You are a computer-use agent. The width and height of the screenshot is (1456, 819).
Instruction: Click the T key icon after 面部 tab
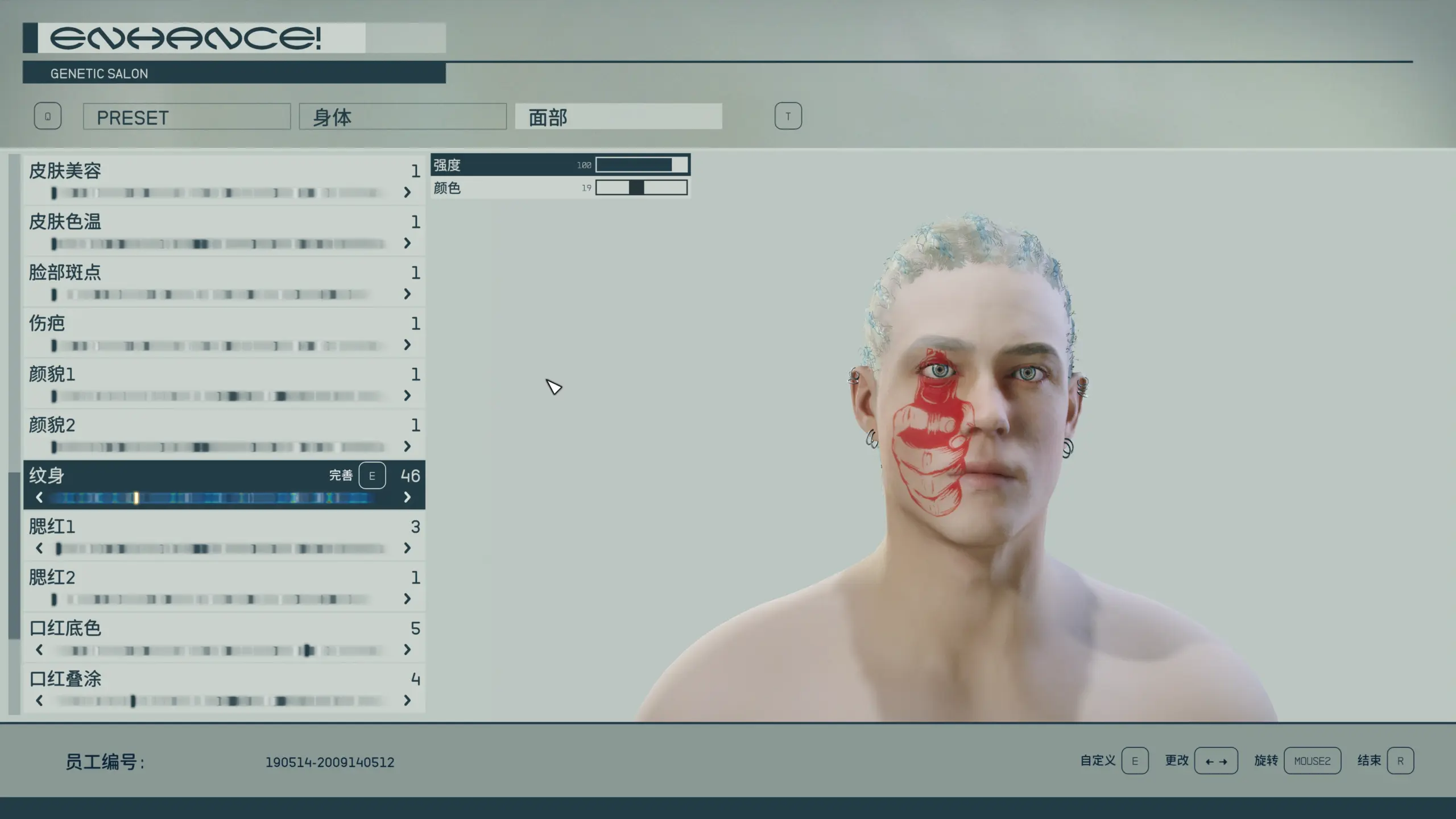point(788,116)
